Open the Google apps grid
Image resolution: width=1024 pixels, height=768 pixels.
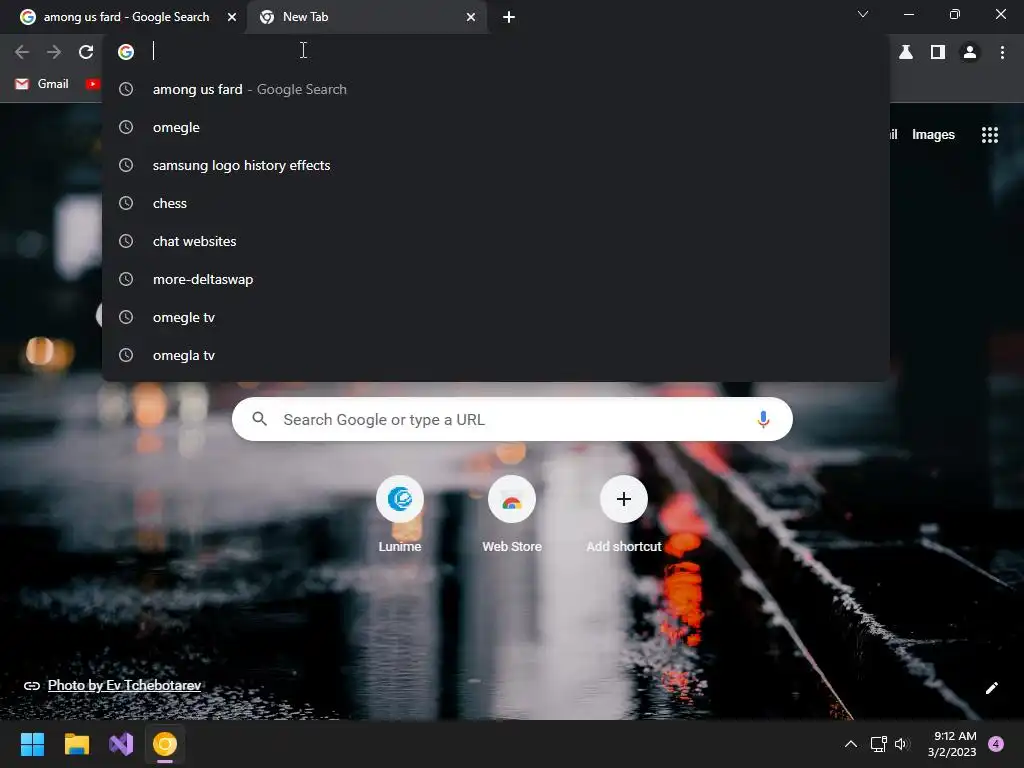pos(989,135)
